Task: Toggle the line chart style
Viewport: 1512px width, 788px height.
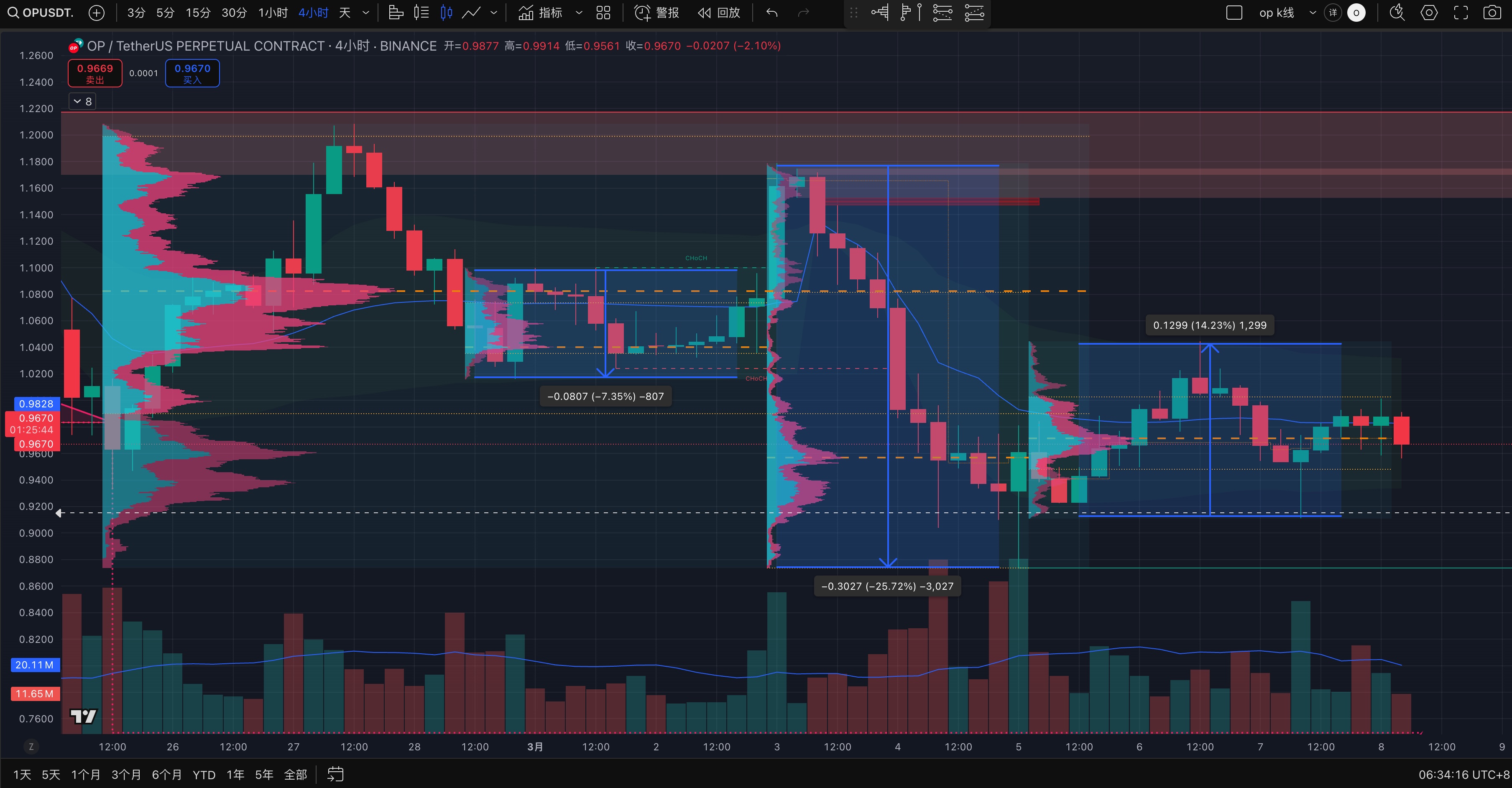Action: click(x=471, y=12)
